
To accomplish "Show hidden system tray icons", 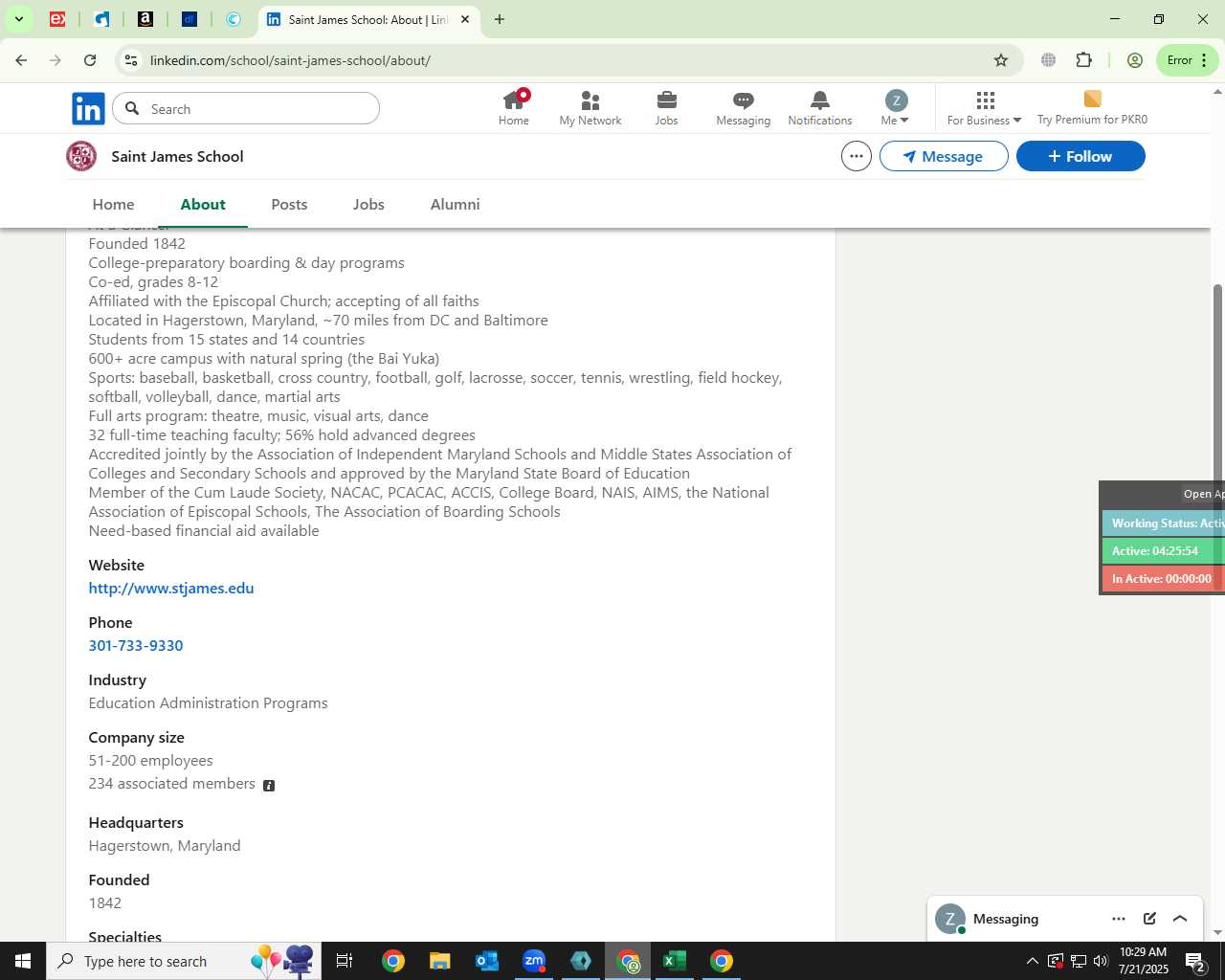I will [x=1032, y=961].
